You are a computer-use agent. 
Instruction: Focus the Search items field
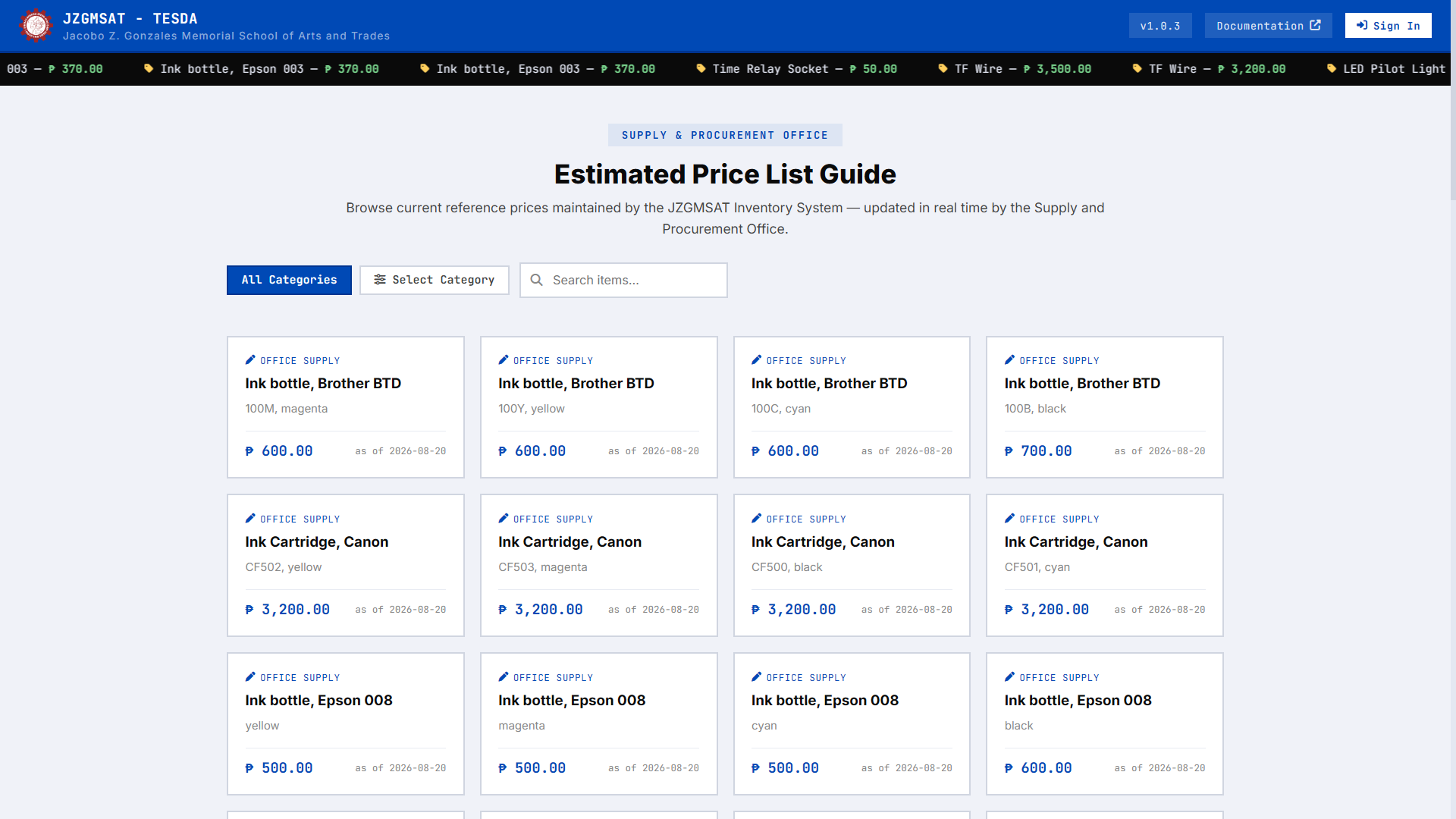623,280
